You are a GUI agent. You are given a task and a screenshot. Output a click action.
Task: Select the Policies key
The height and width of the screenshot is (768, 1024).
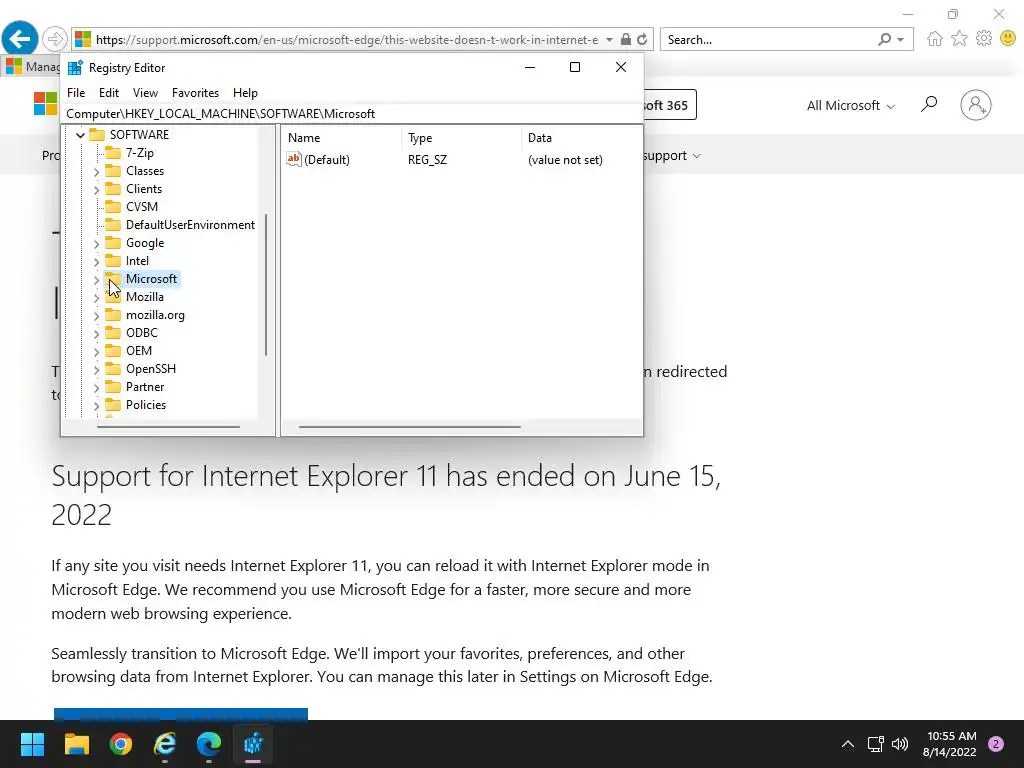146,404
